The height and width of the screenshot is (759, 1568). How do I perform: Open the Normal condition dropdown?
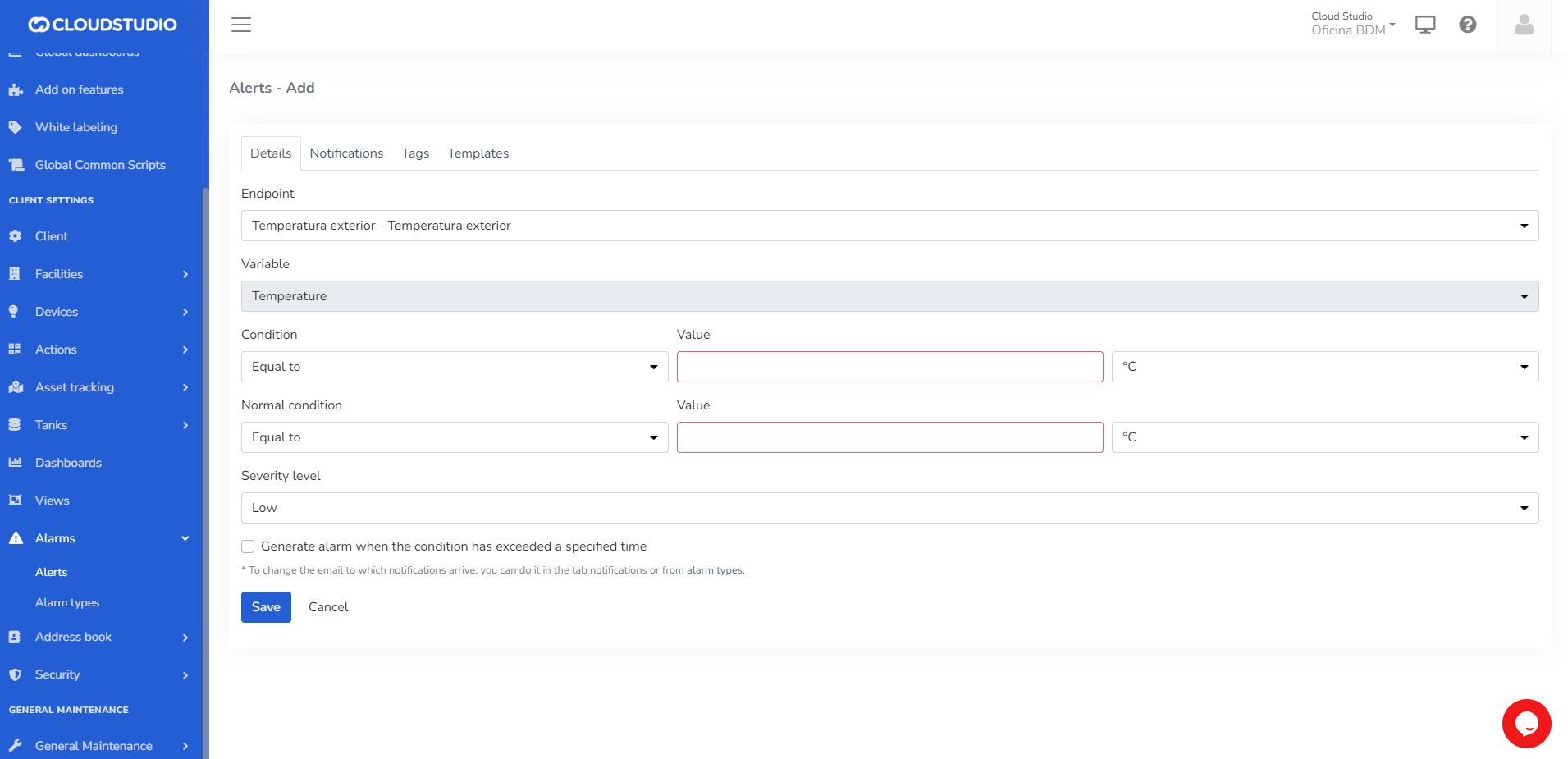[x=454, y=437]
